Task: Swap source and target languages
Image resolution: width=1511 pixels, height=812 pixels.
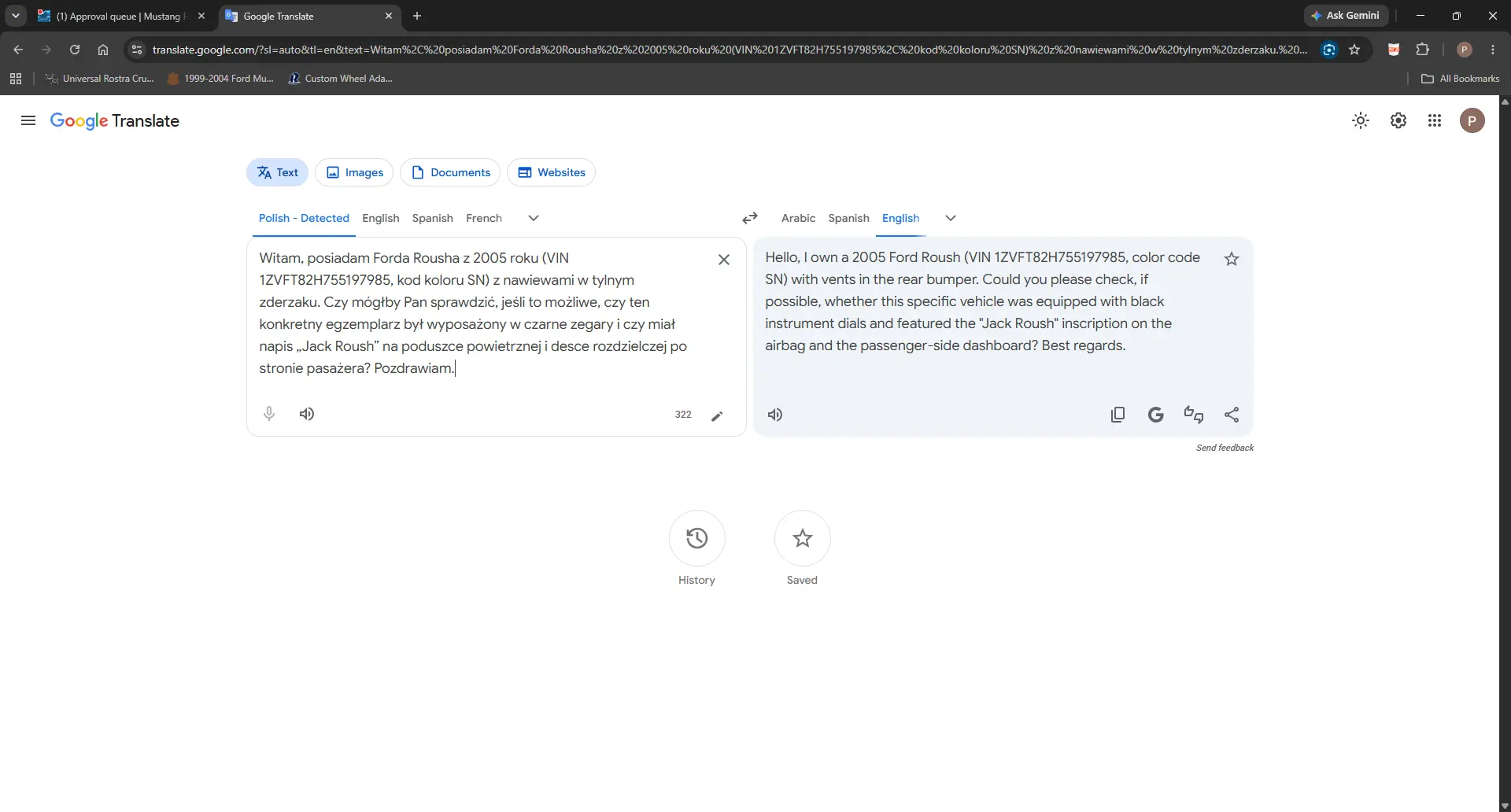Action: coord(750,218)
